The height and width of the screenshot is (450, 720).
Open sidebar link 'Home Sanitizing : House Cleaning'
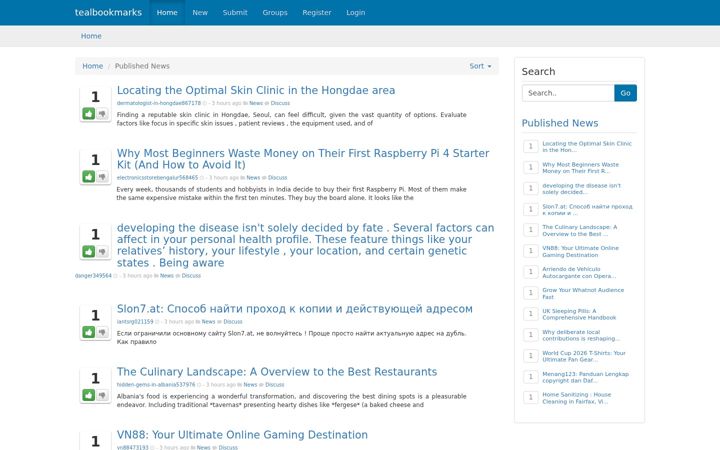pyautogui.click(x=577, y=398)
